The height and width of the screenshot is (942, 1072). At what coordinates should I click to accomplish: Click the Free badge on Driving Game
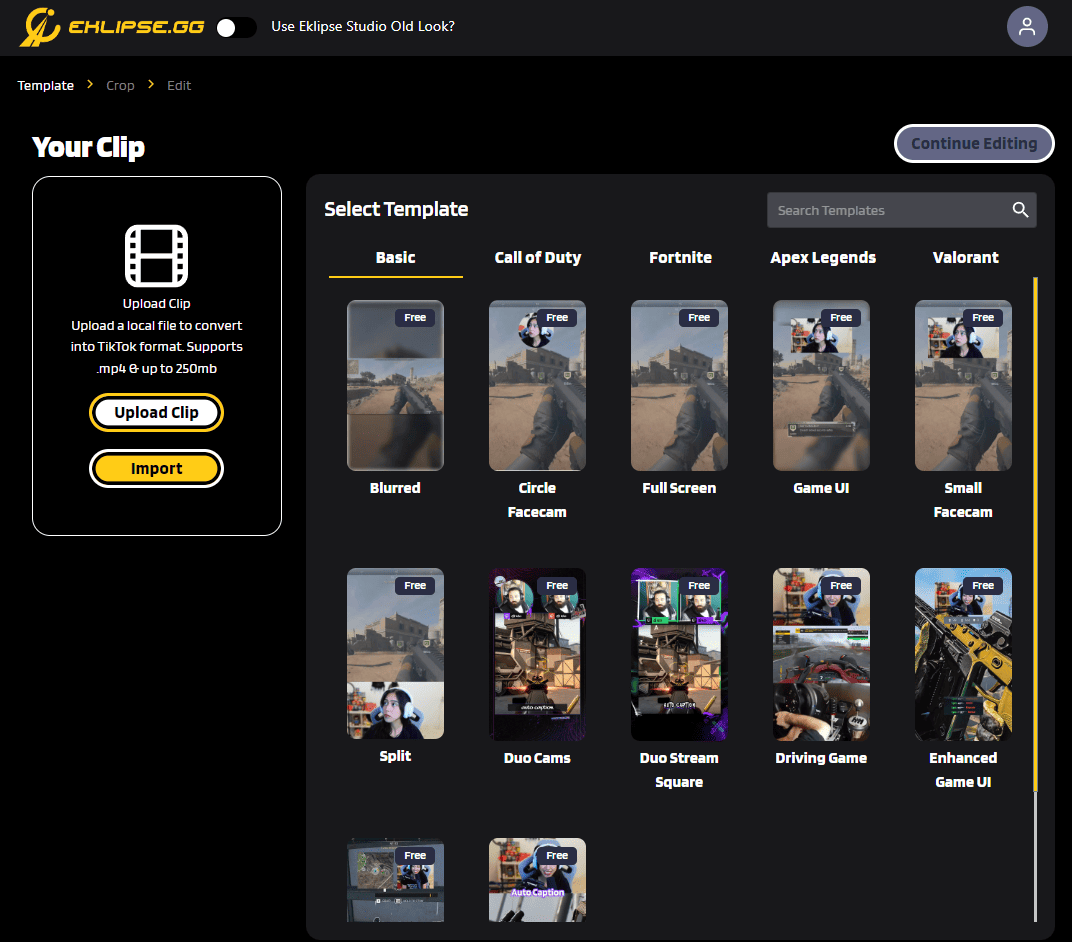click(841, 586)
